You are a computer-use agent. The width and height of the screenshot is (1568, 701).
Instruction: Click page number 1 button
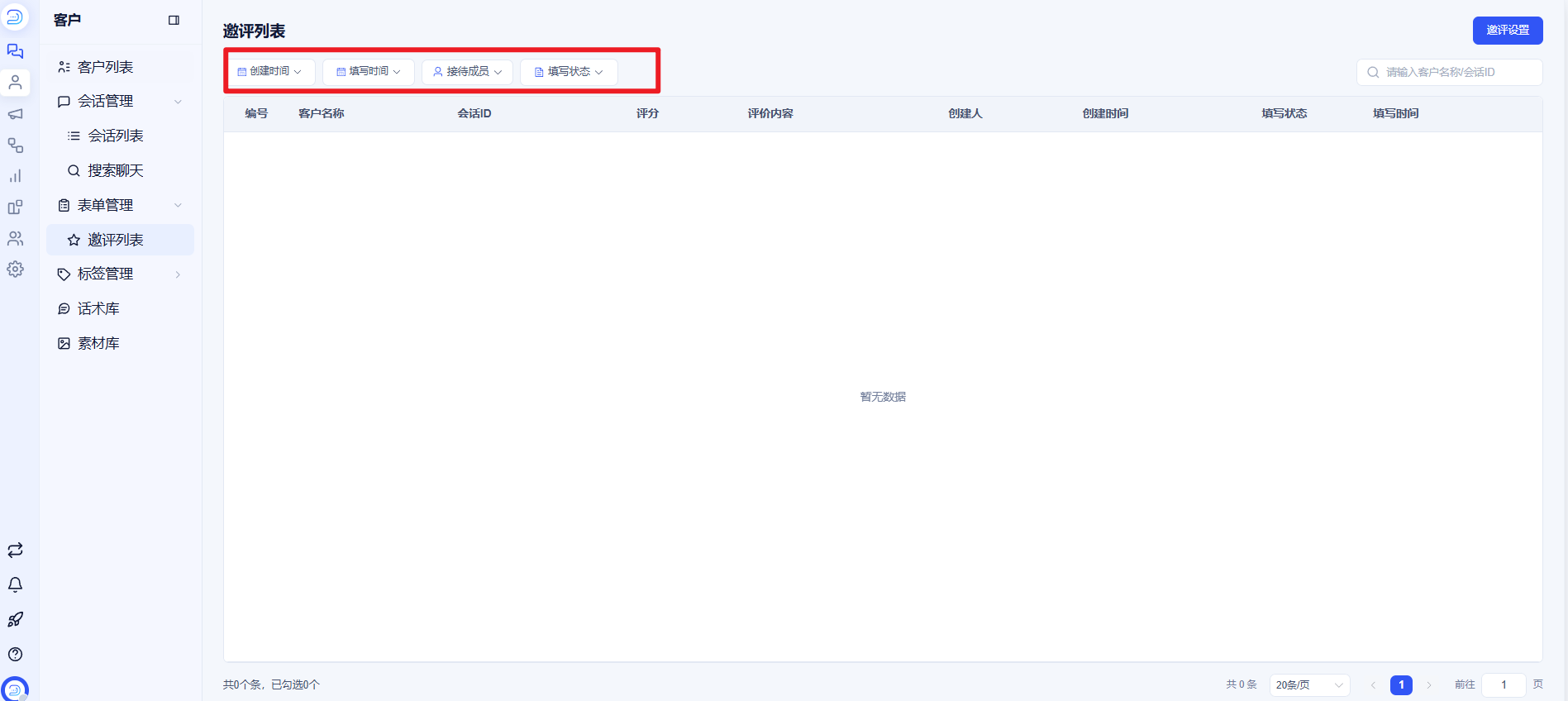tap(1401, 685)
